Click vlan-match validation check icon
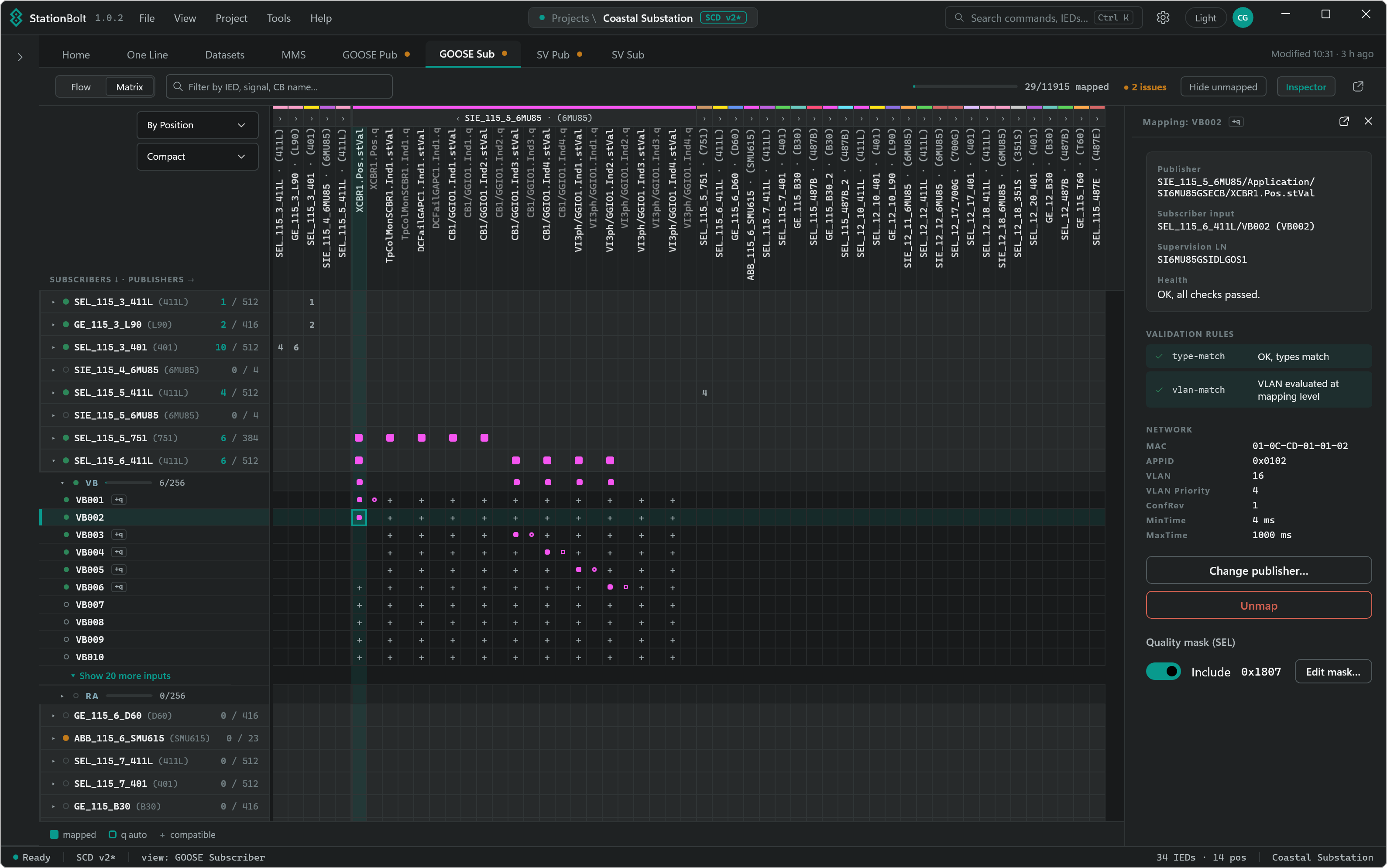Image resolution: width=1387 pixels, height=868 pixels. (1159, 390)
